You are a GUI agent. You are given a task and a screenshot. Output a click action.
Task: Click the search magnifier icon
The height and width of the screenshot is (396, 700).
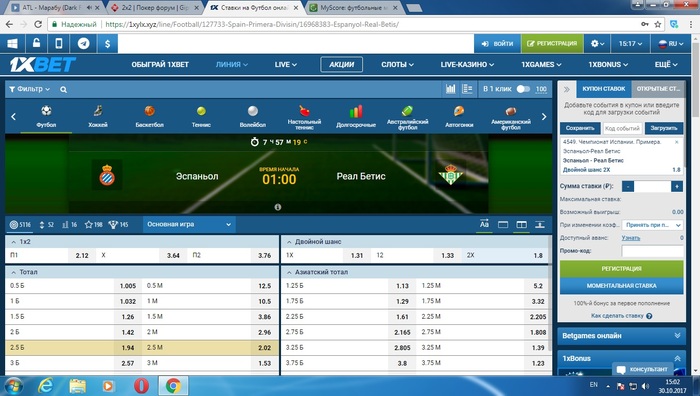click(x=63, y=90)
